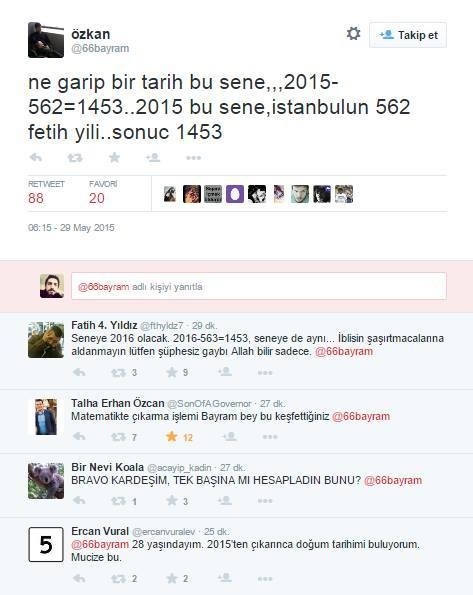The image size is (473, 595).
Task: Open the @SonOfAGovernor profile handle
Action: pyautogui.click(x=209, y=403)
